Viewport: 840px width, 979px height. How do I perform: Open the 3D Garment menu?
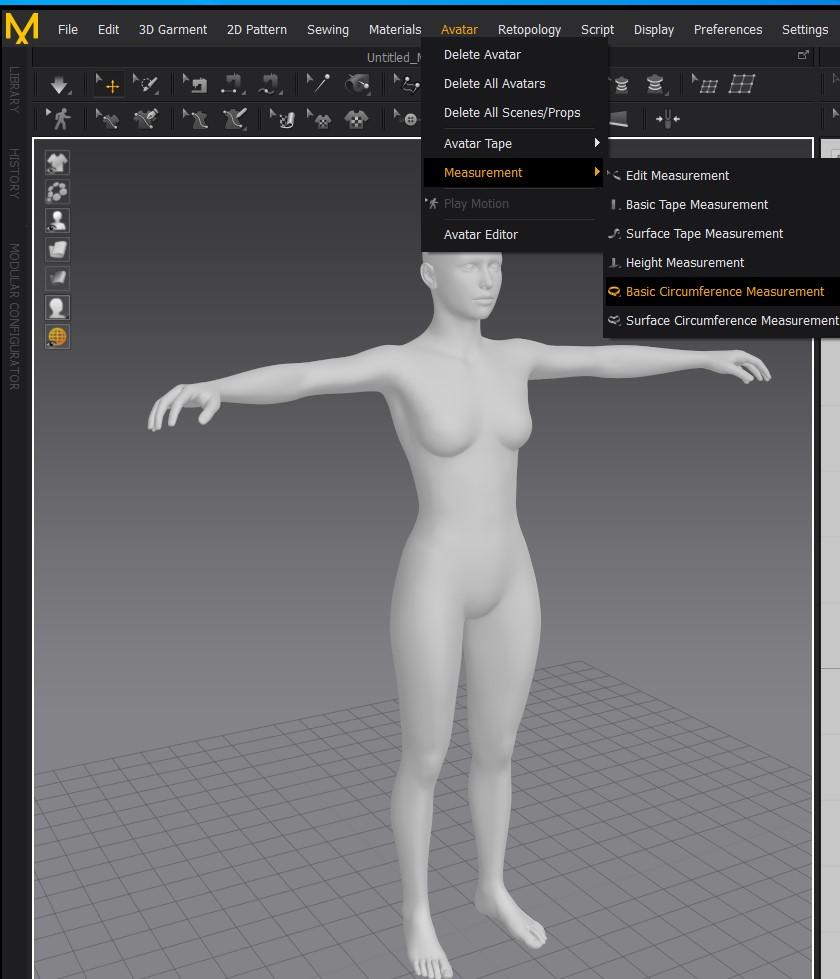172,29
